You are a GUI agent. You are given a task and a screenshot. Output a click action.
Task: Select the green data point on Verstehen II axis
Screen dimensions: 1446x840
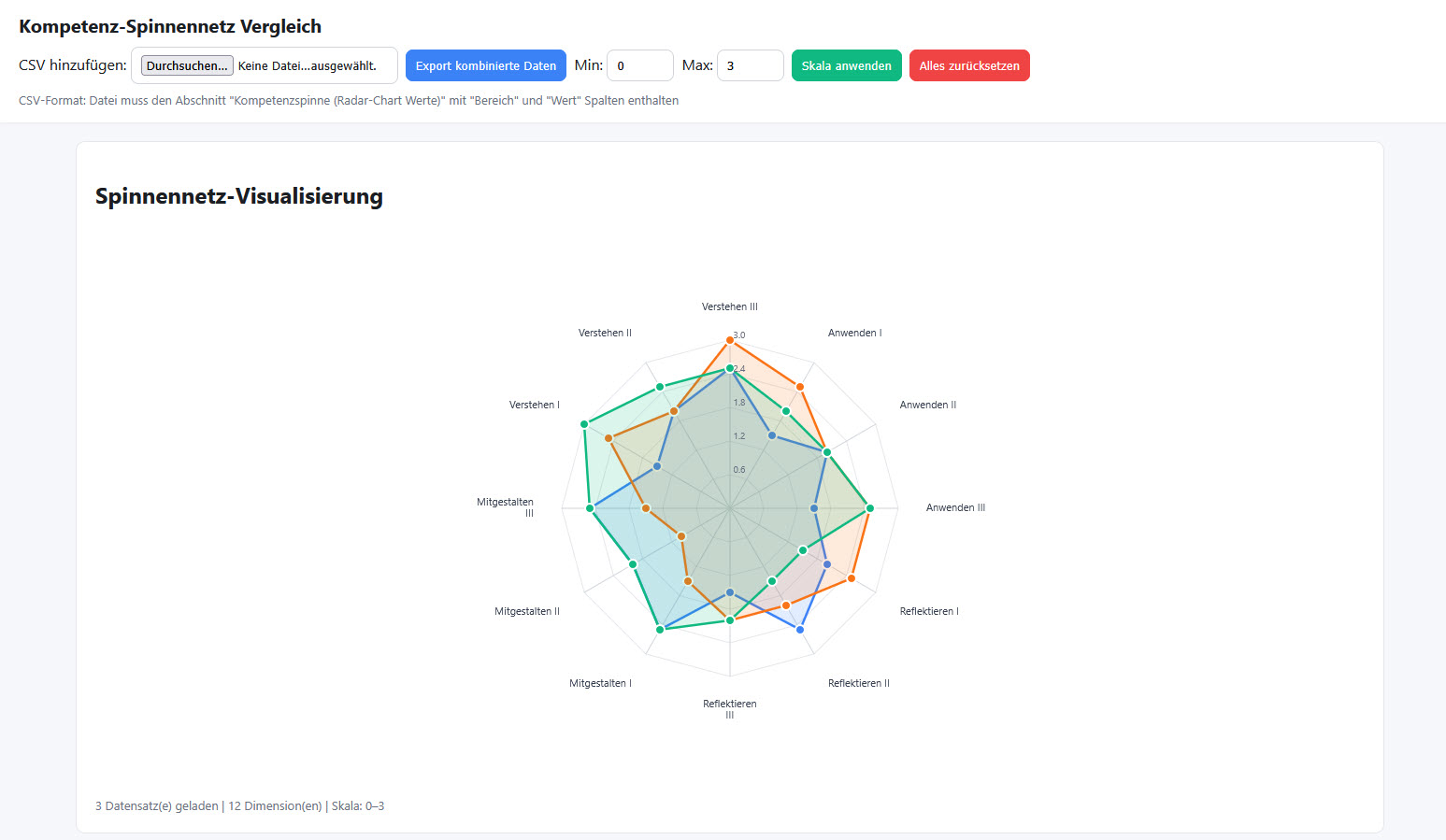coord(660,387)
